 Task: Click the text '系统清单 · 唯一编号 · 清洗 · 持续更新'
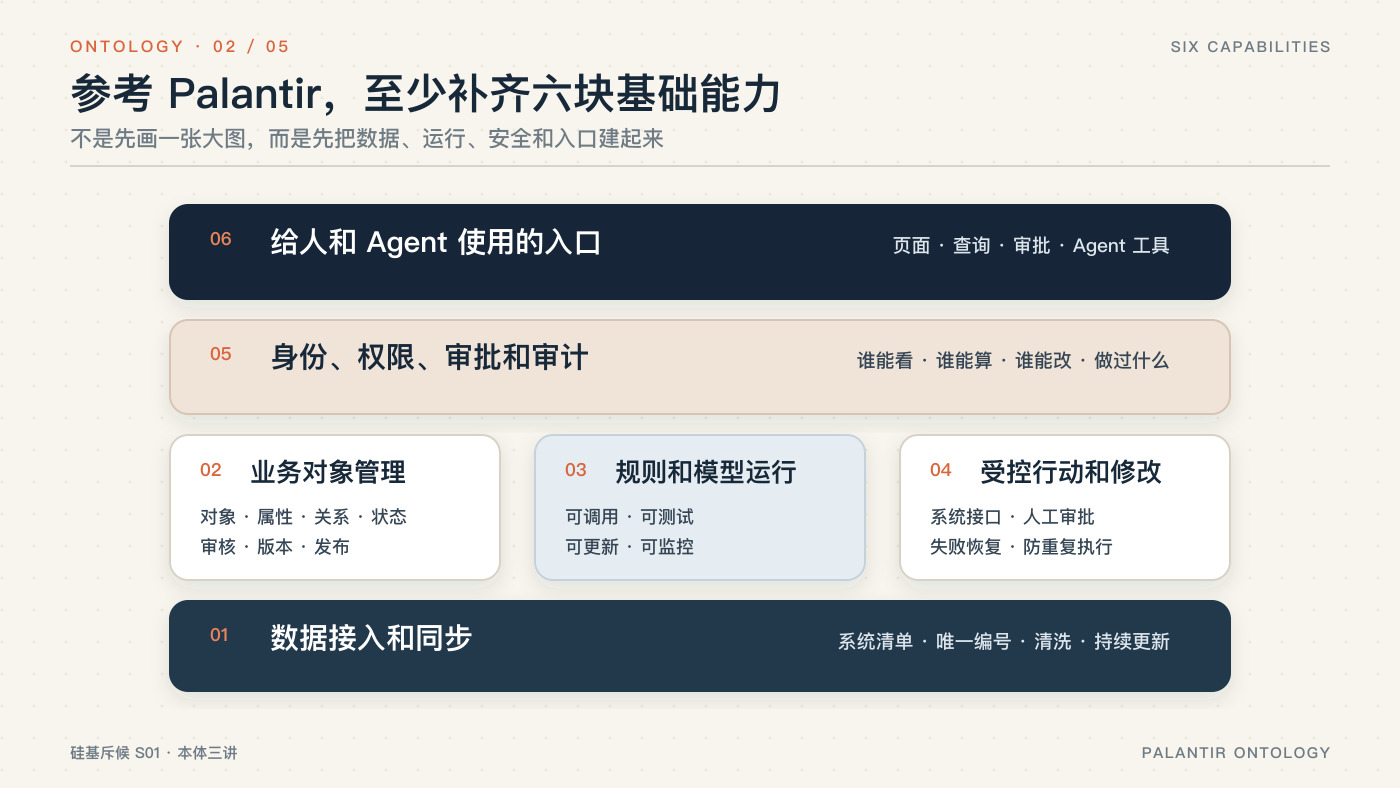(x=1004, y=642)
